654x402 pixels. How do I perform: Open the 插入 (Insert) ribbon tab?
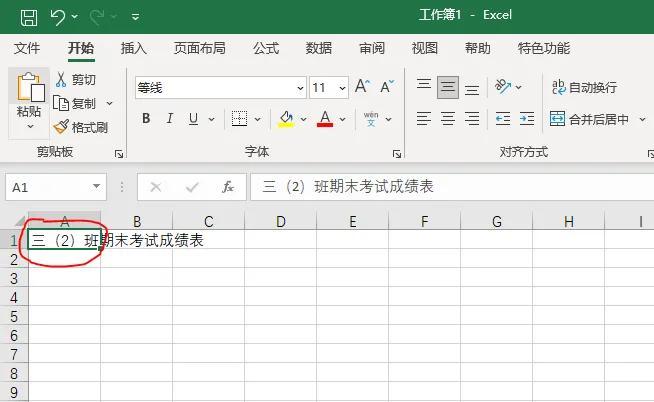click(134, 48)
